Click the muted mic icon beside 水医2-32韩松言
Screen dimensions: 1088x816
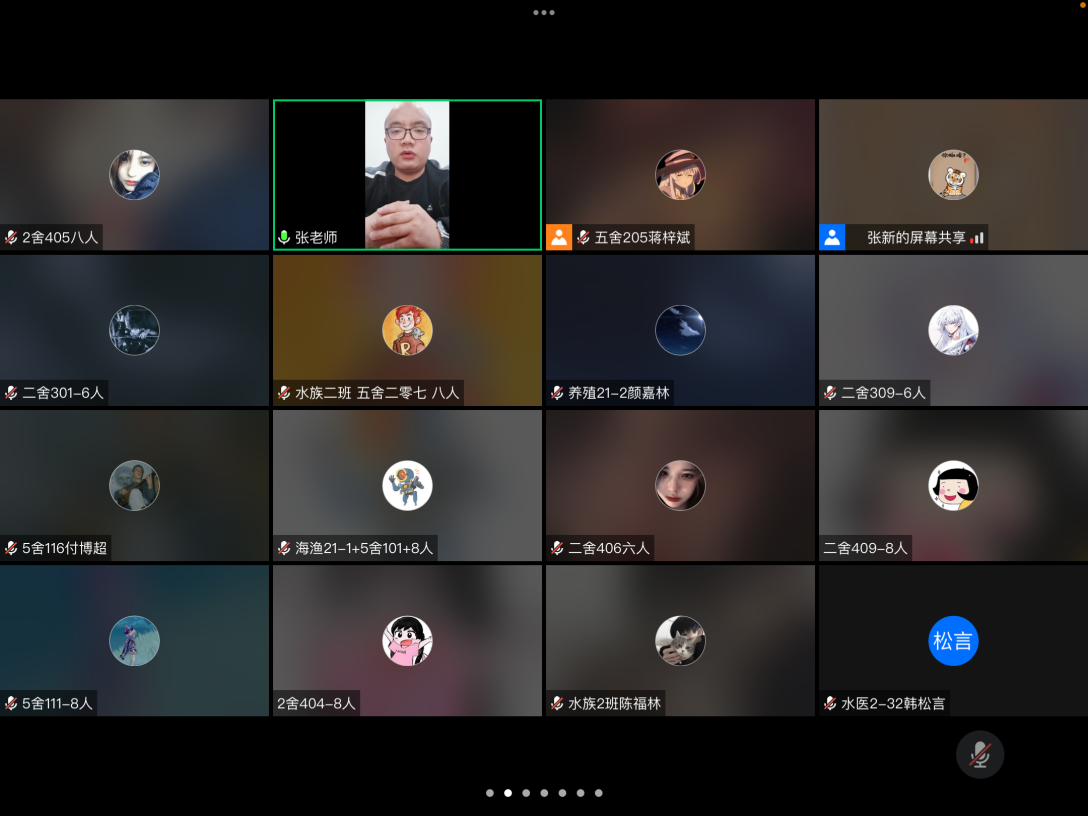(830, 704)
